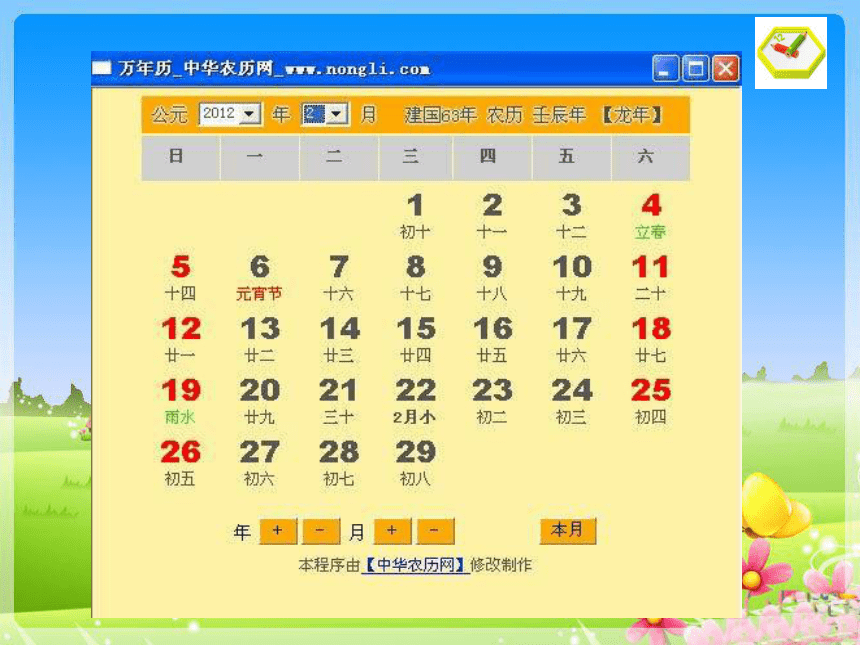This screenshot has width=860, height=645.
Task: Close the 万年历 window
Action: coord(726,69)
